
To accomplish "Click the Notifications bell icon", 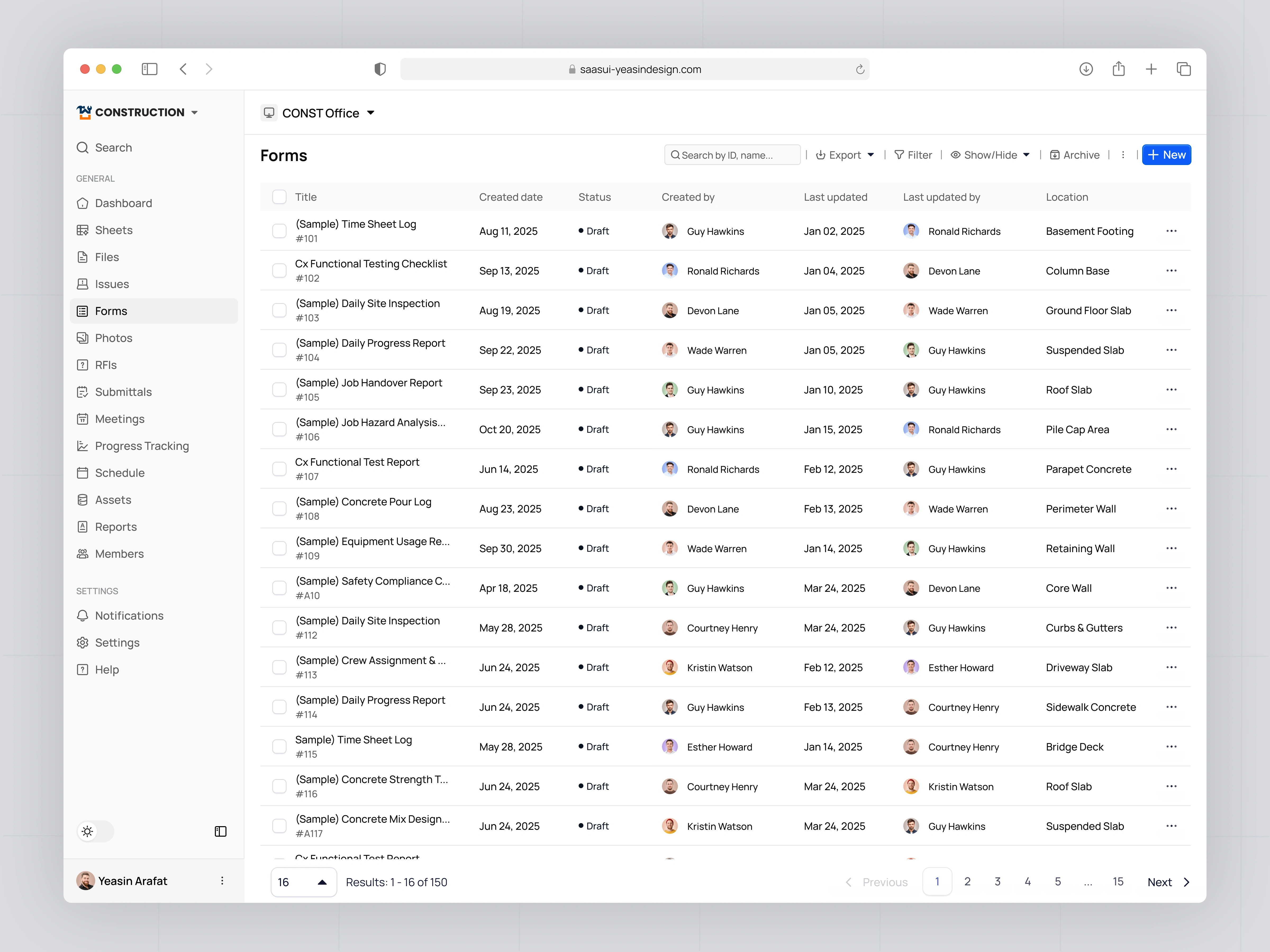I will pyautogui.click(x=82, y=616).
